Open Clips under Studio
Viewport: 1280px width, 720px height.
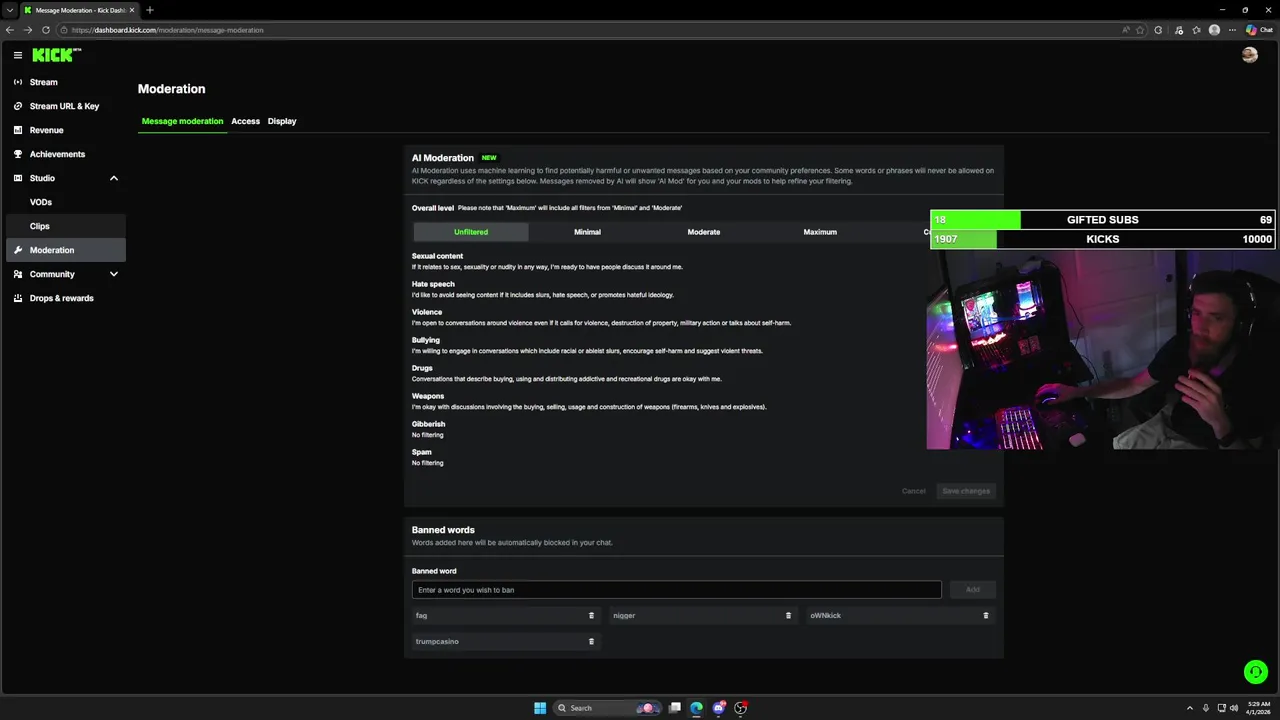66,226
